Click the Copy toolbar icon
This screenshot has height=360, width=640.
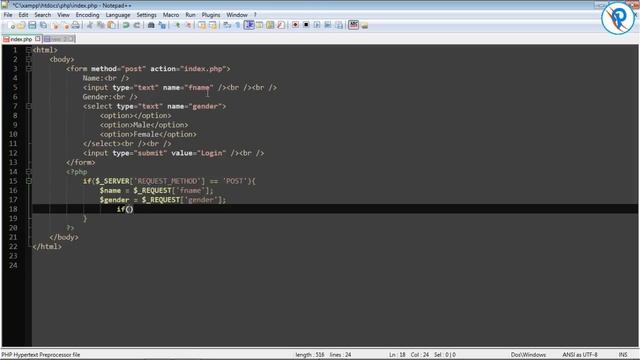click(100, 25)
